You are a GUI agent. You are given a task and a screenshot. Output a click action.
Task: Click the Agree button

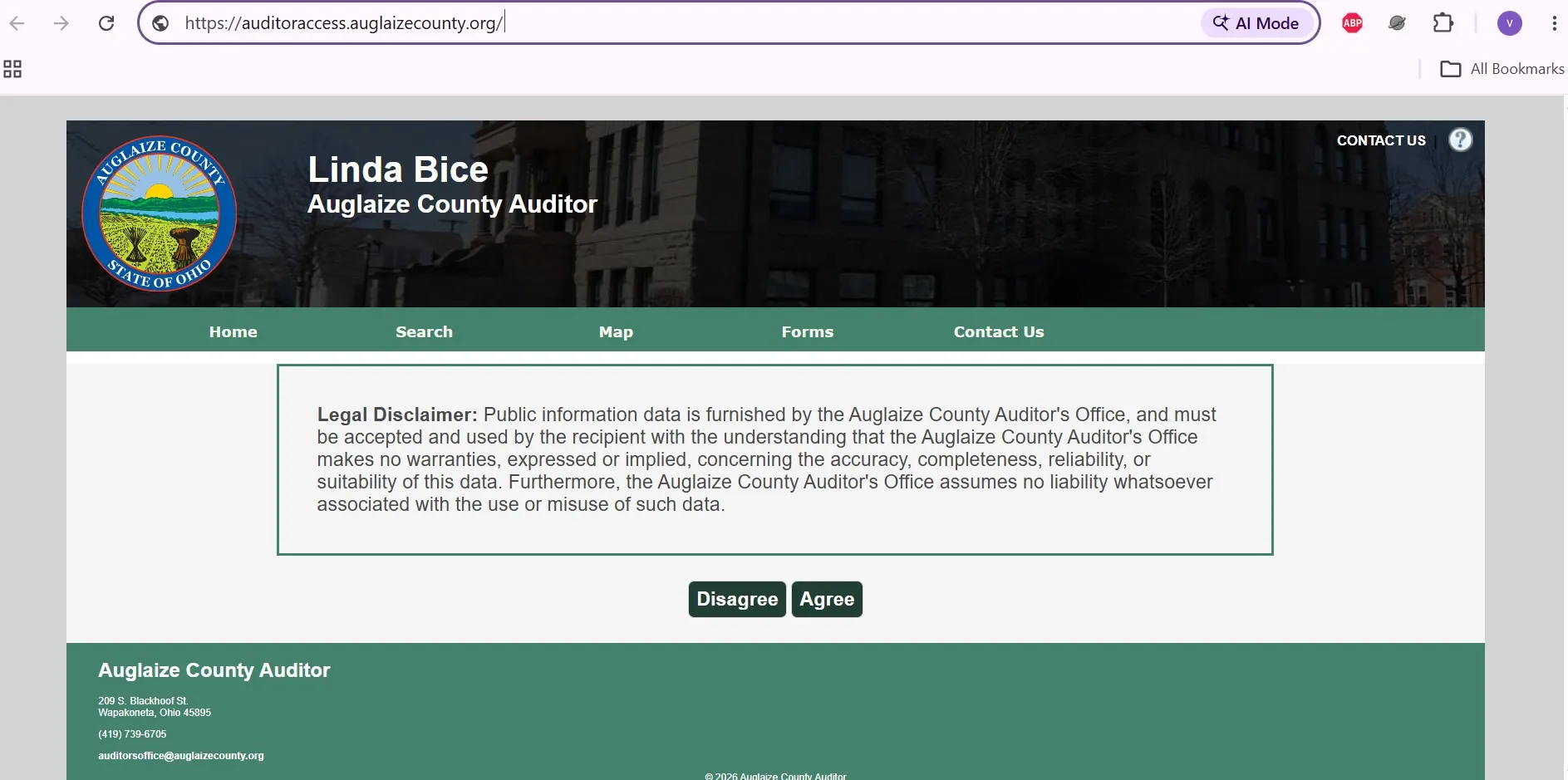(827, 599)
